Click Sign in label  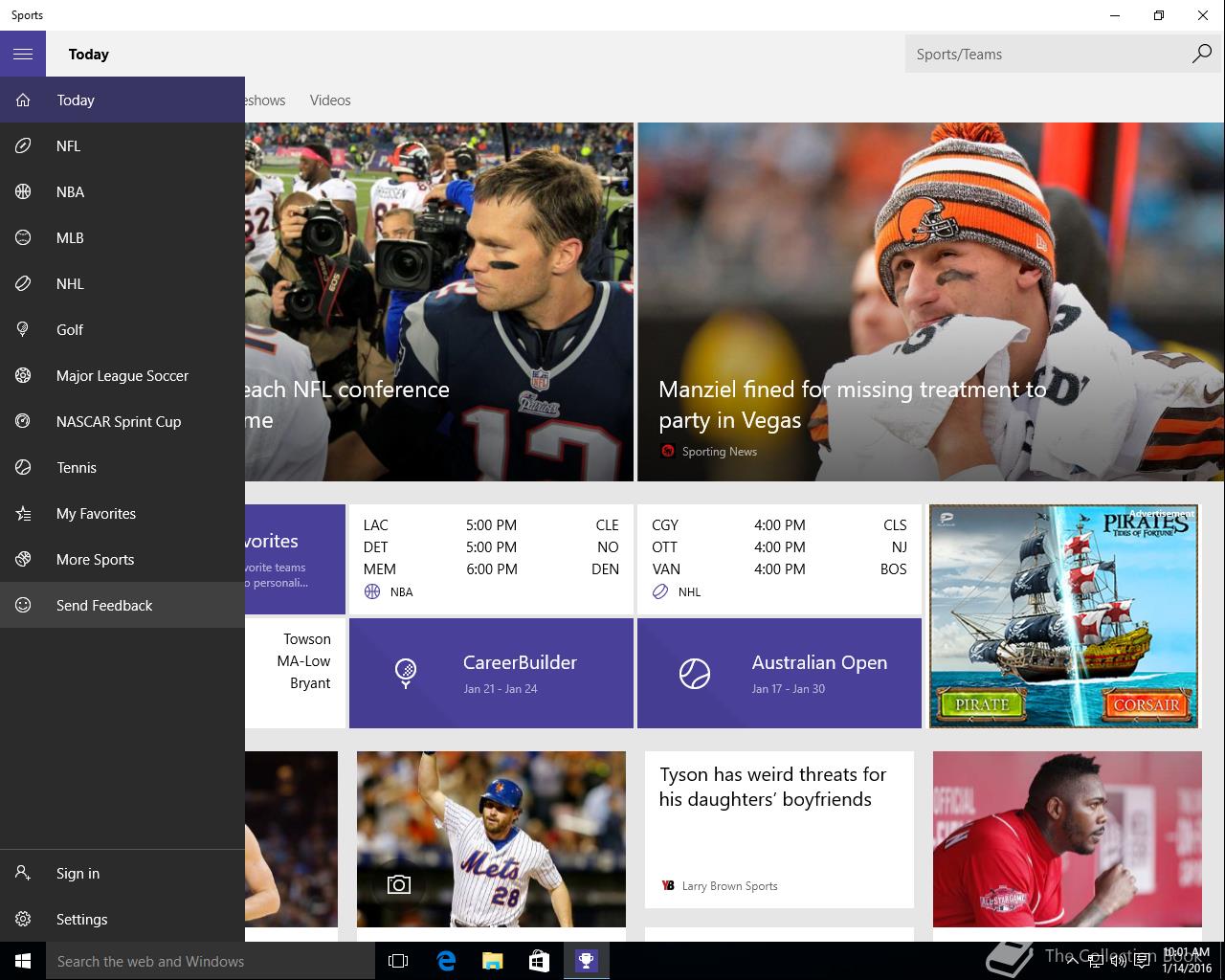tap(78, 873)
